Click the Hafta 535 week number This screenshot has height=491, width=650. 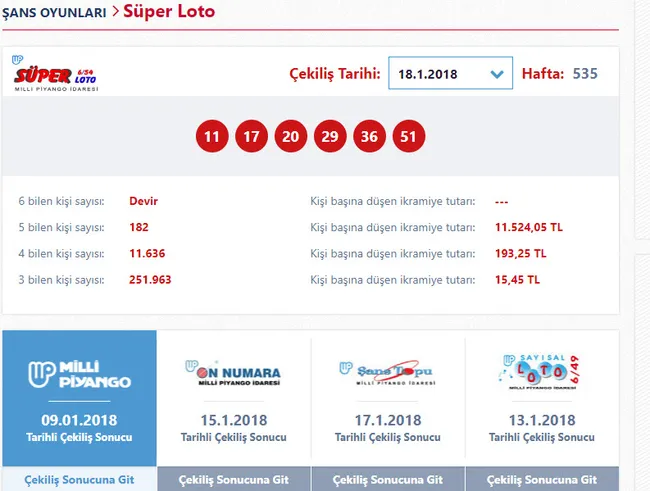(585, 74)
